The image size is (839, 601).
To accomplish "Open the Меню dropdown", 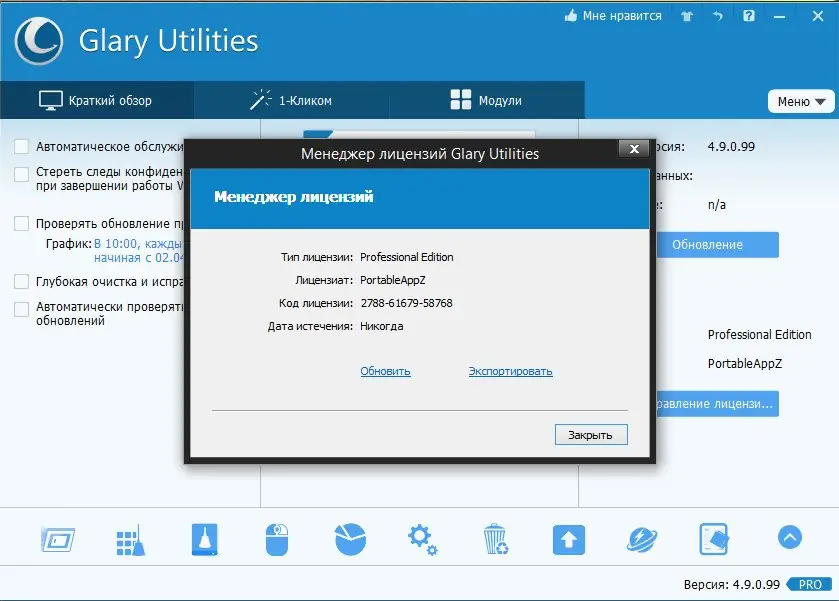I will pyautogui.click(x=801, y=101).
